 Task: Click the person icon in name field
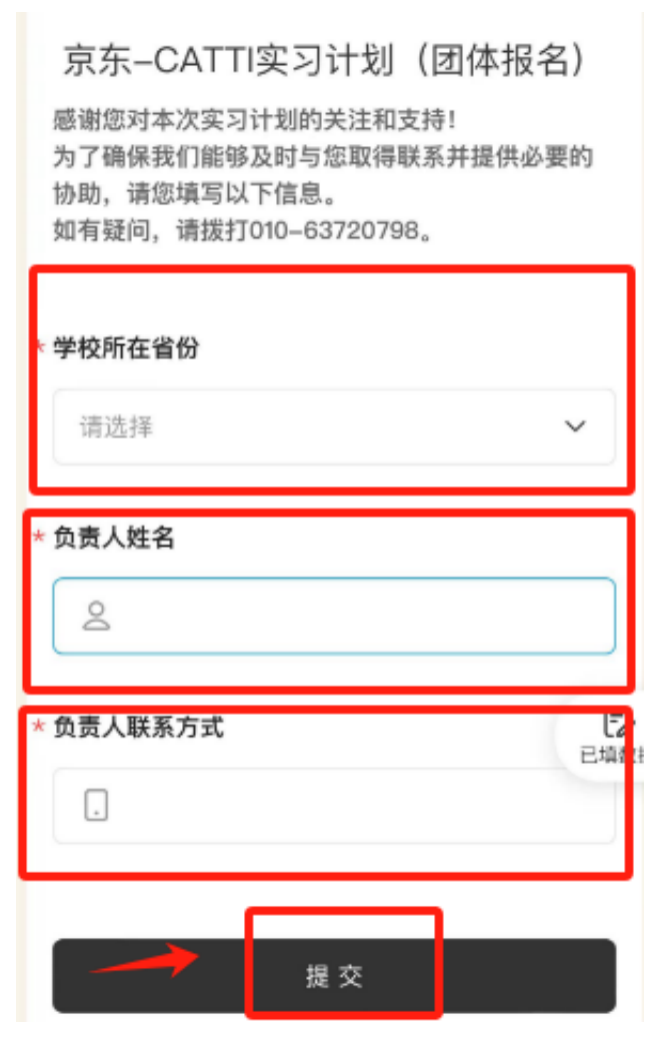[x=97, y=616]
